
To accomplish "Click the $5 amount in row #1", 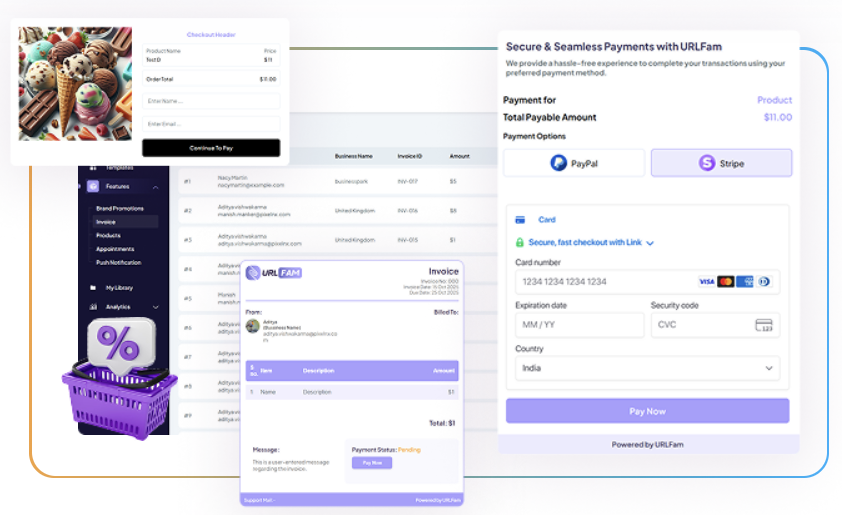I will point(453,182).
